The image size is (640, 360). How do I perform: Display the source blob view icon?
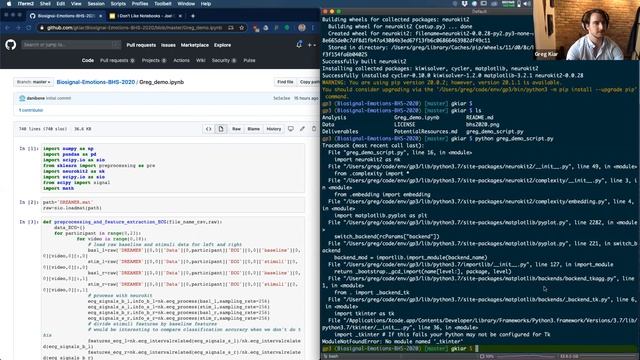(x=209, y=129)
